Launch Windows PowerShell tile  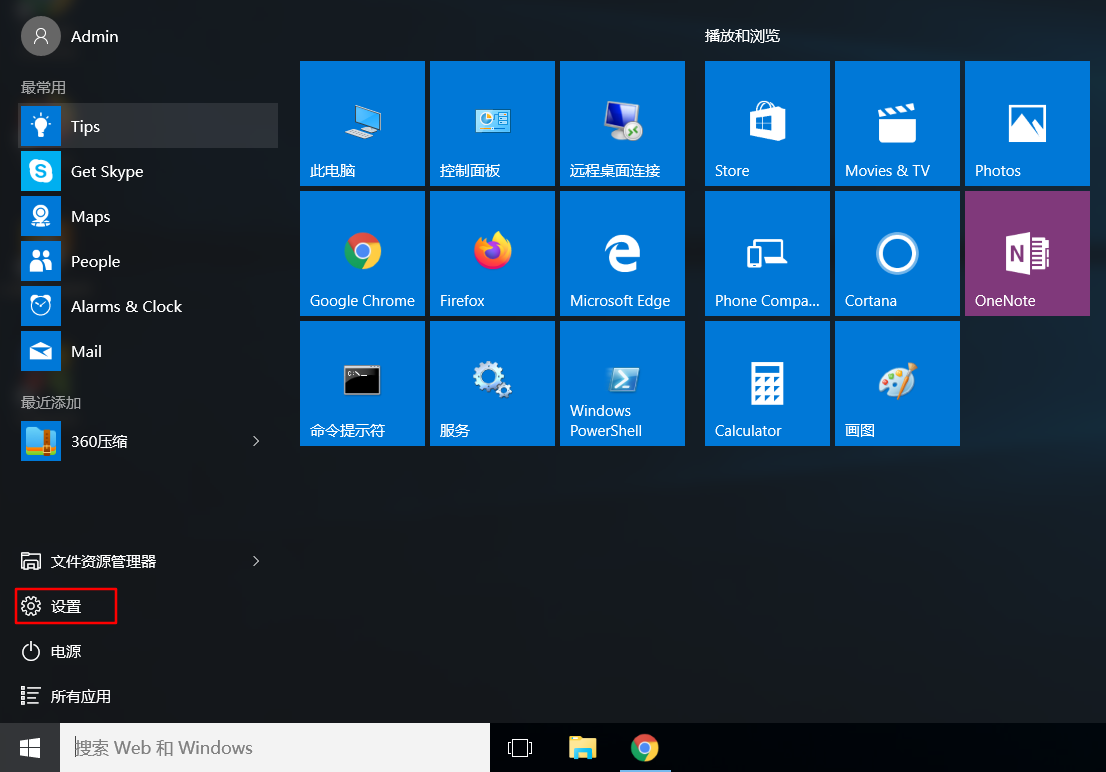622,383
